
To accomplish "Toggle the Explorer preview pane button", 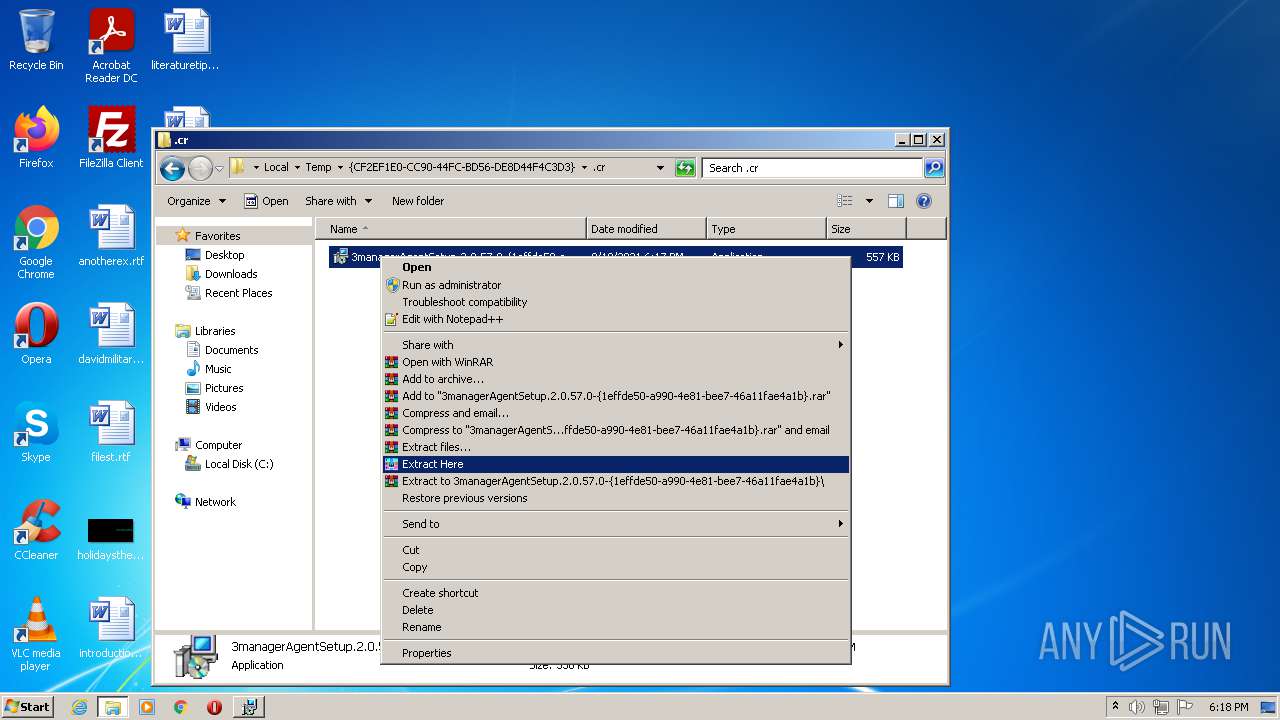I will coord(896,201).
